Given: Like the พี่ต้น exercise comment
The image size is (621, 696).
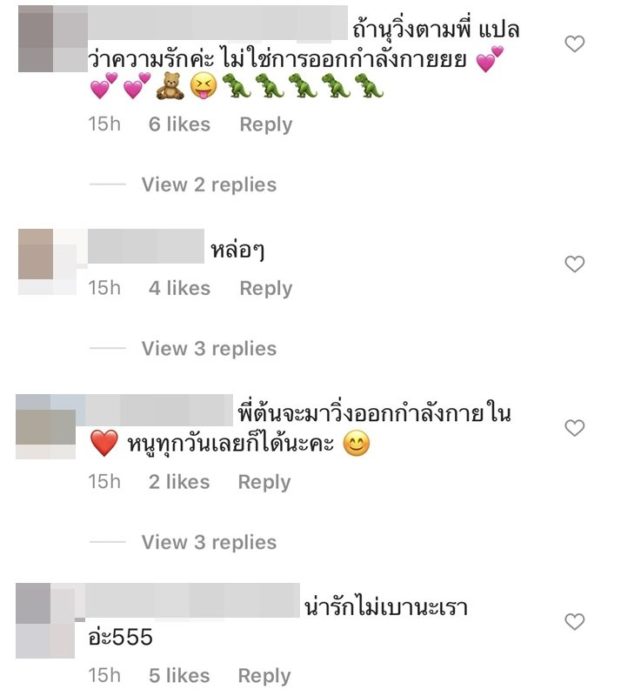Looking at the screenshot, I should coord(574,428).
